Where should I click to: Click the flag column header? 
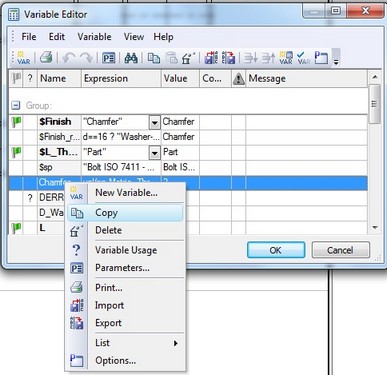click(16, 79)
